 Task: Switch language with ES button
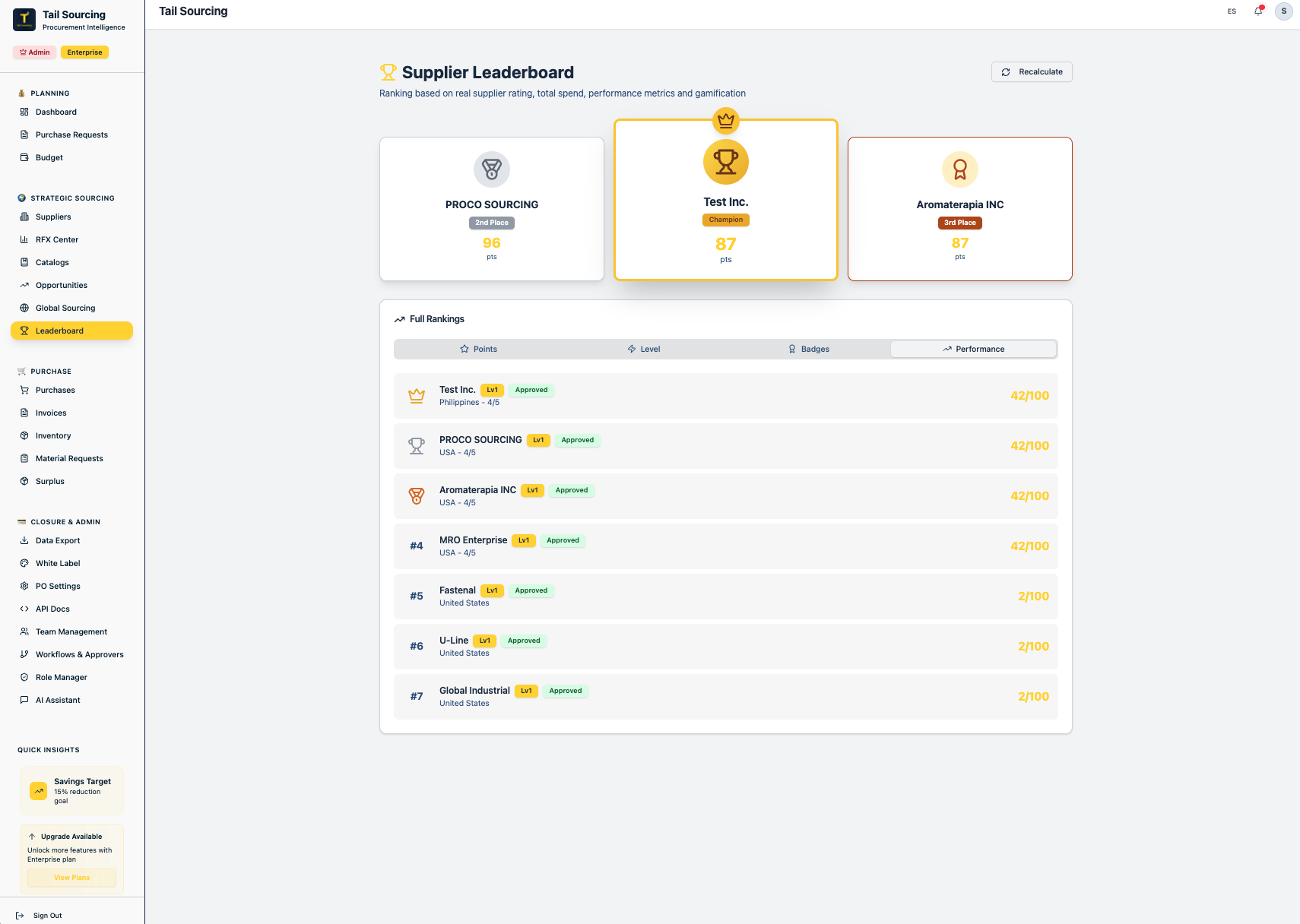click(x=1232, y=11)
